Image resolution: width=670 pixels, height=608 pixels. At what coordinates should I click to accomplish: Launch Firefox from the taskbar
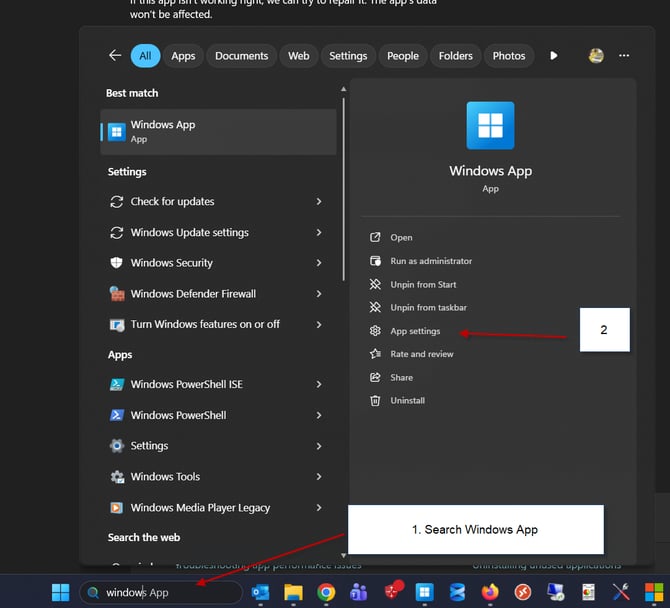490,592
